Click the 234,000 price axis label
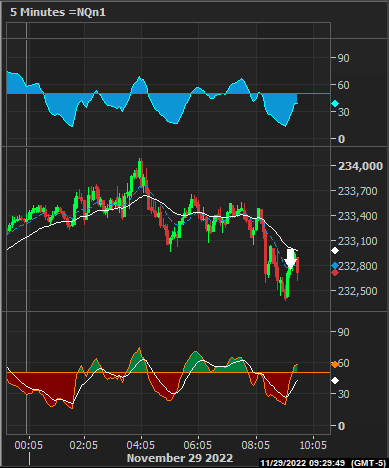 [x=360, y=166]
